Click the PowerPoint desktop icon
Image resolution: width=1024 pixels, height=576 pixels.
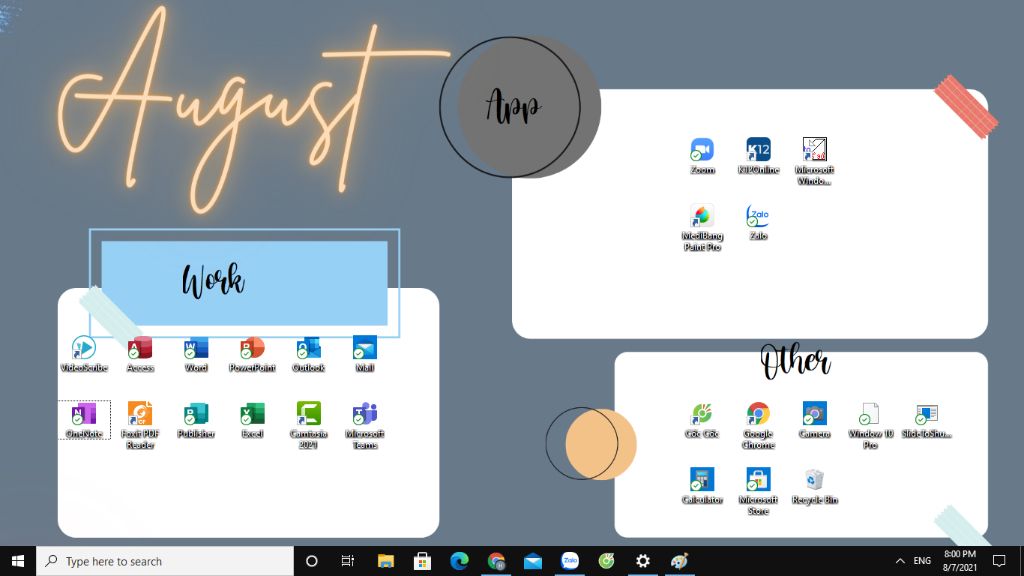(x=252, y=353)
